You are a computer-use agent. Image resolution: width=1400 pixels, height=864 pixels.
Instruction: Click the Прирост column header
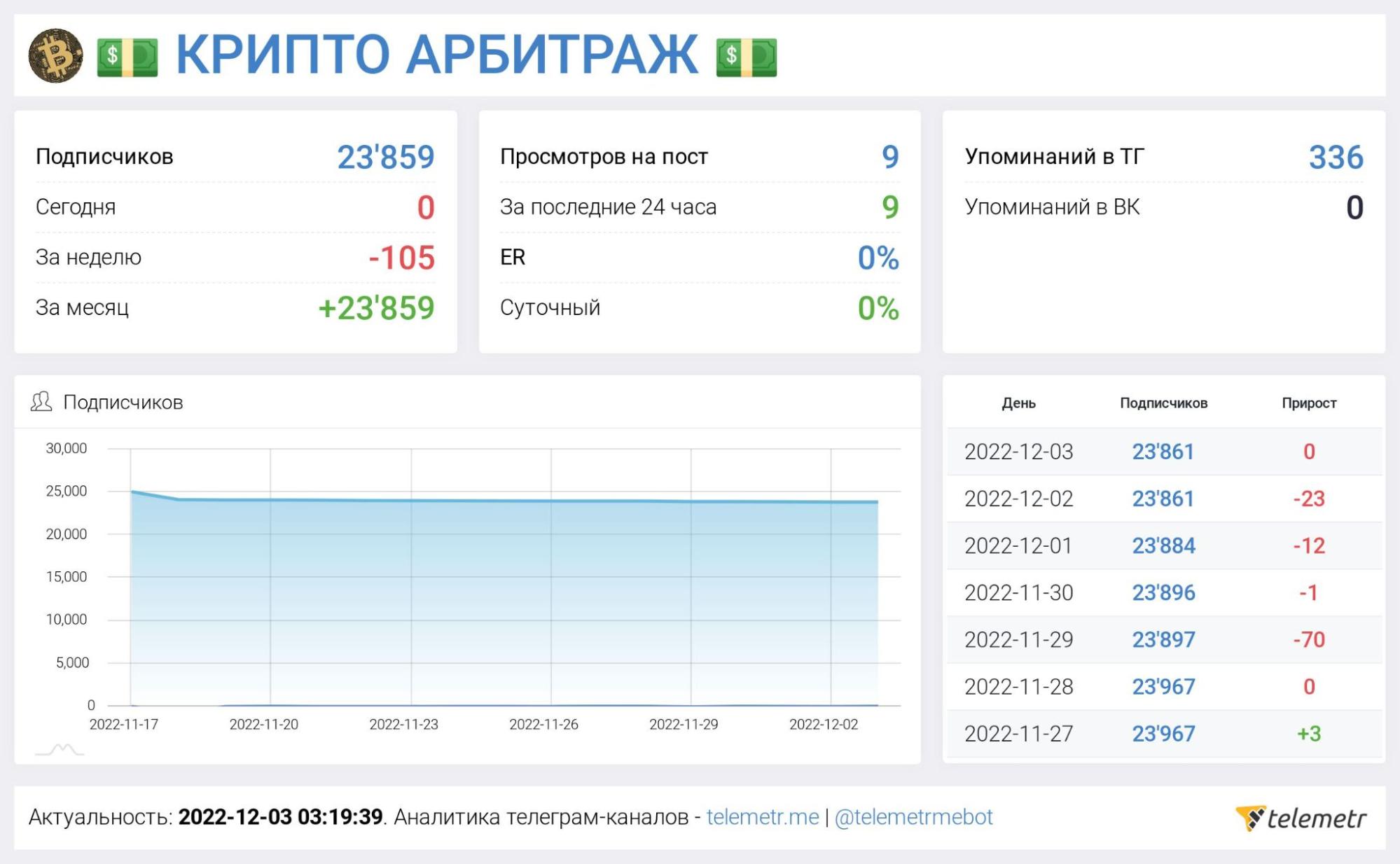click(x=1309, y=403)
